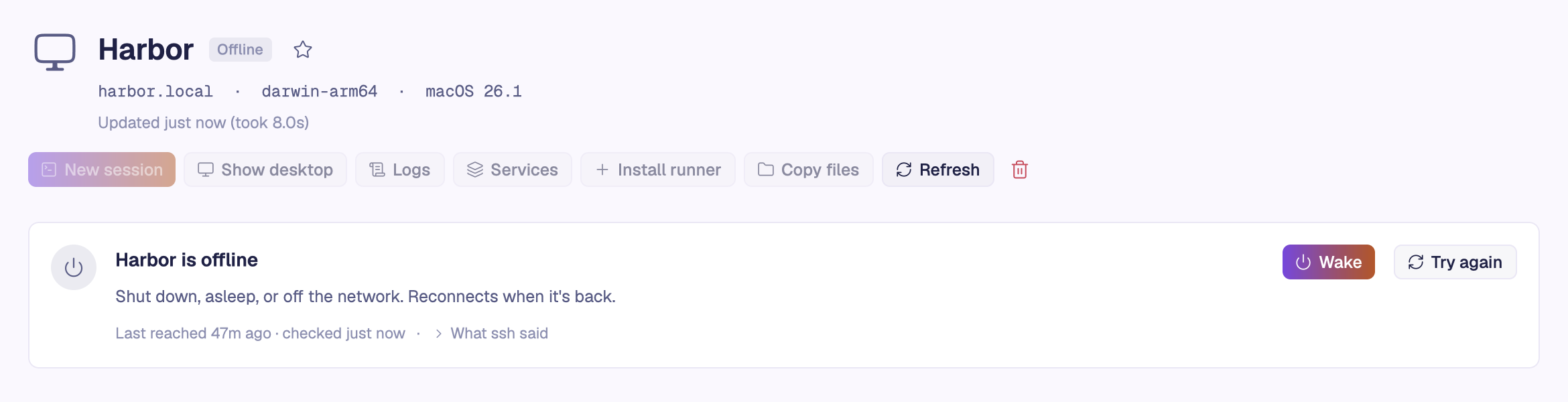Image resolution: width=1568 pixels, height=402 pixels.
Task: Open Copy files
Action: click(809, 170)
